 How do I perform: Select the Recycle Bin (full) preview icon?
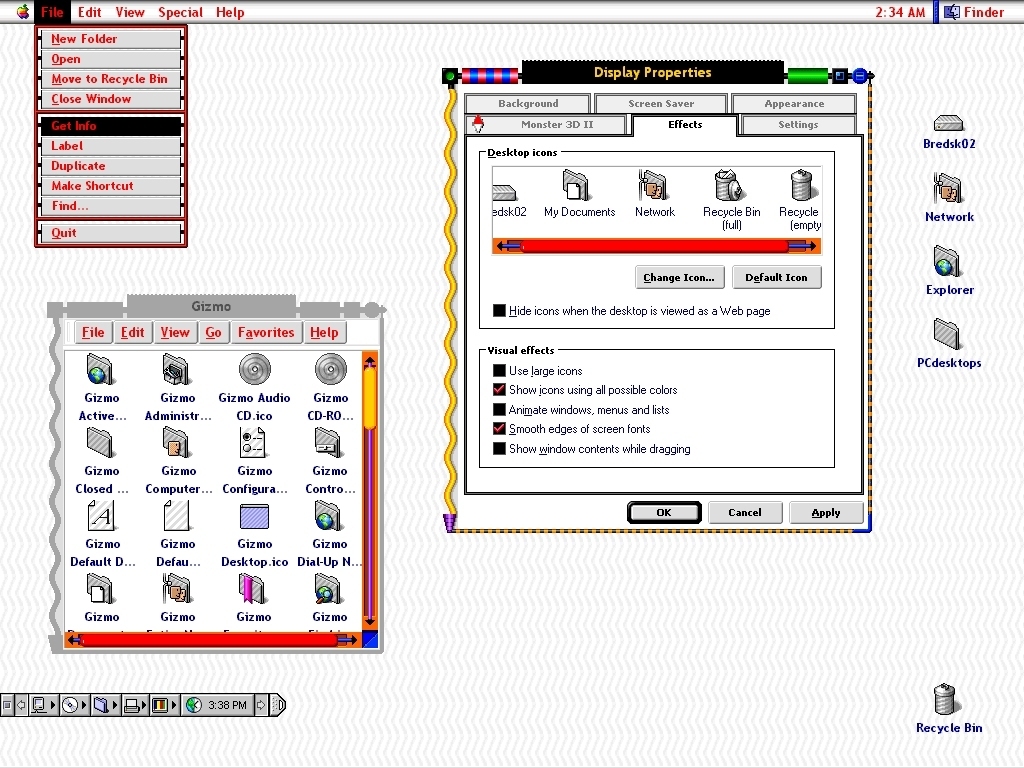click(730, 190)
